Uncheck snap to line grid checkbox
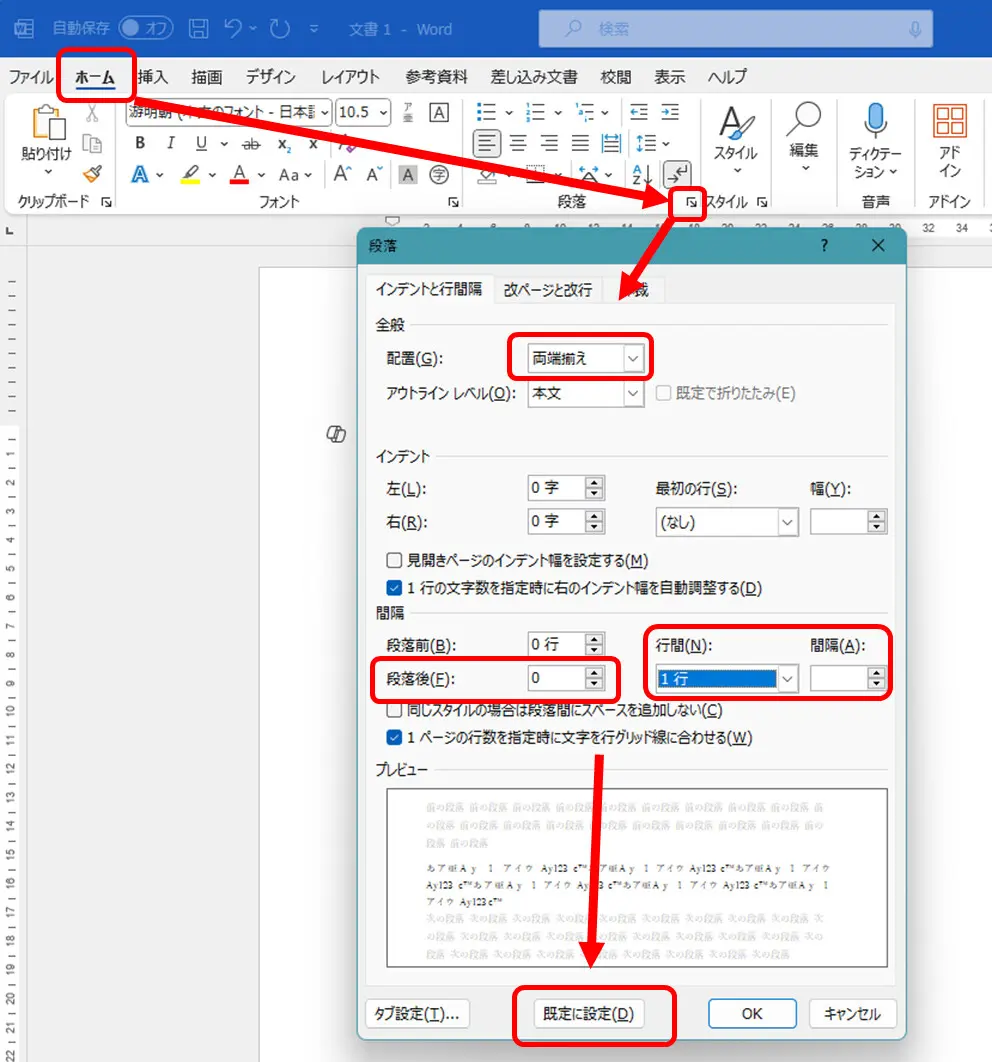Screen dimensions: 992x1062 [x=393, y=737]
